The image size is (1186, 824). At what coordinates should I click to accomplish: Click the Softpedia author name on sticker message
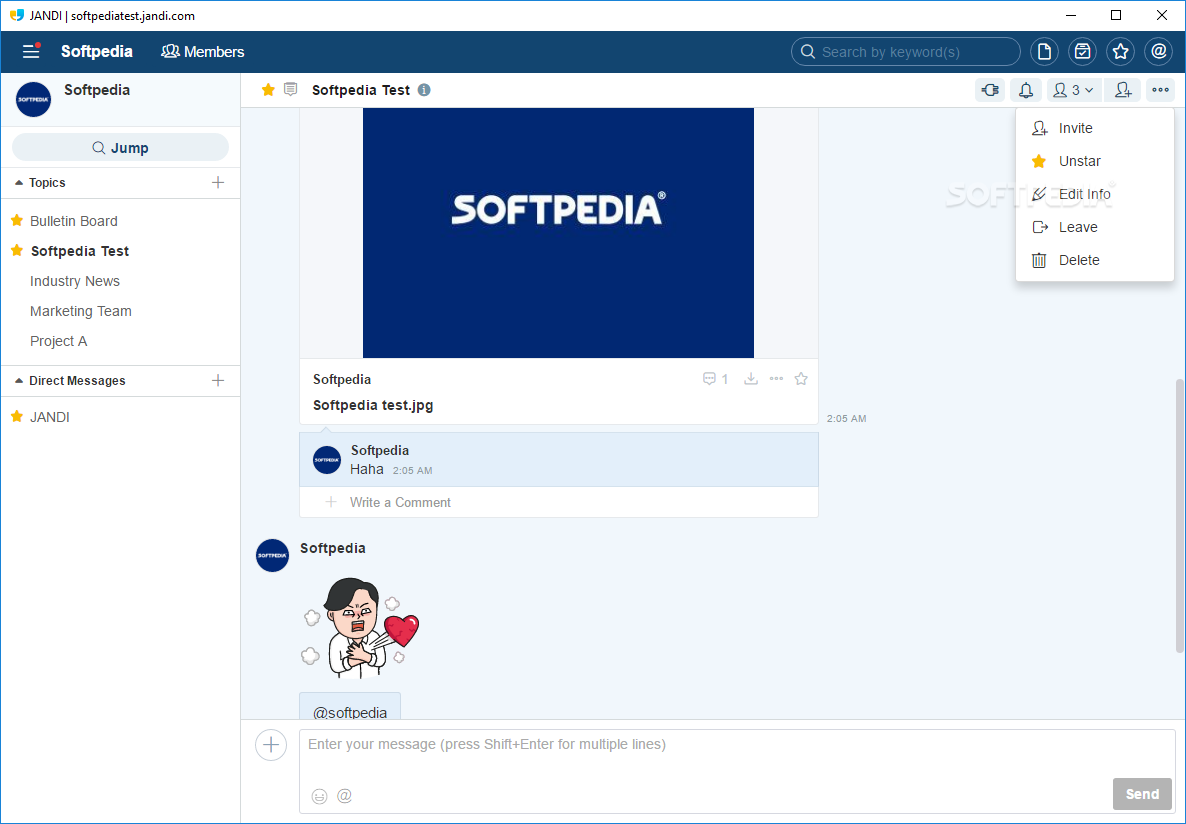tap(332, 548)
